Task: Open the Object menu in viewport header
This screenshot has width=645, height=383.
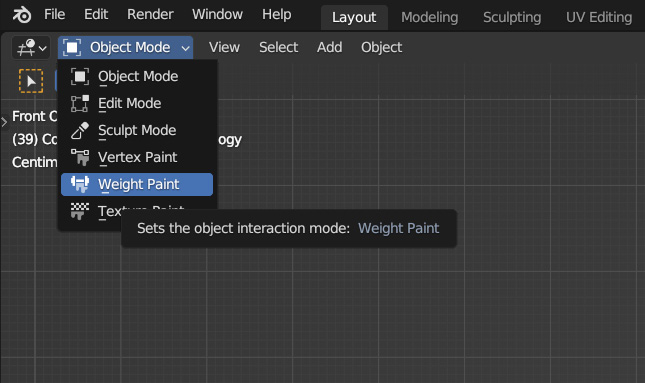Action: click(381, 47)
